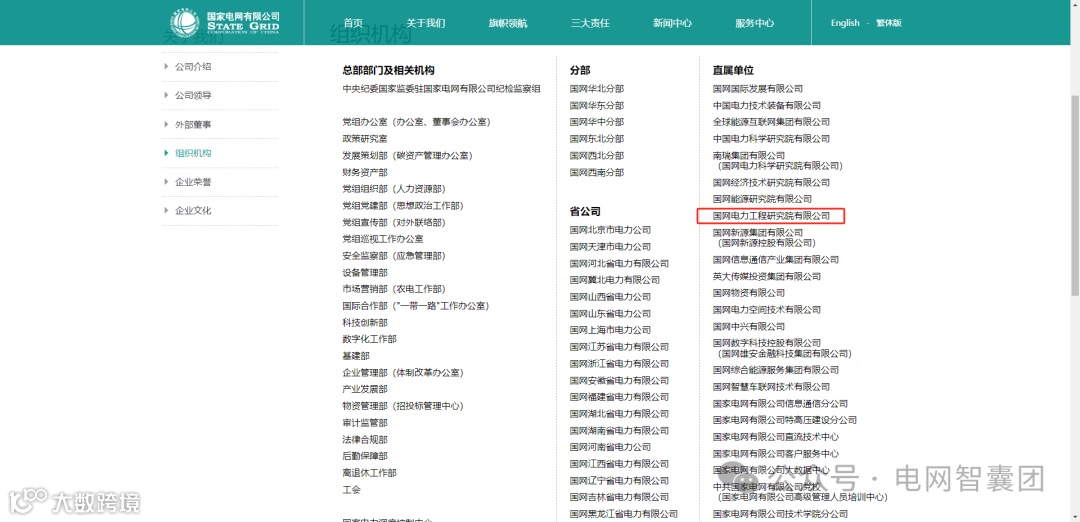The width and height of the screenshot is (1080, 522).
Task: Select 公司介绍 in the sidebar
Action: click(x=193, y=67)
